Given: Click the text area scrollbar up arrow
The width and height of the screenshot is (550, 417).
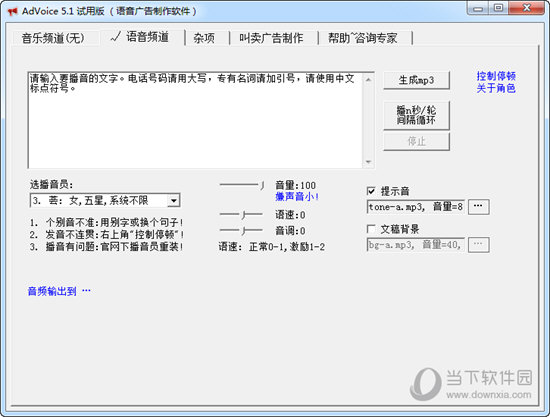Looking at the screenshot, I should pyautogui.click(x=368, y=79).
